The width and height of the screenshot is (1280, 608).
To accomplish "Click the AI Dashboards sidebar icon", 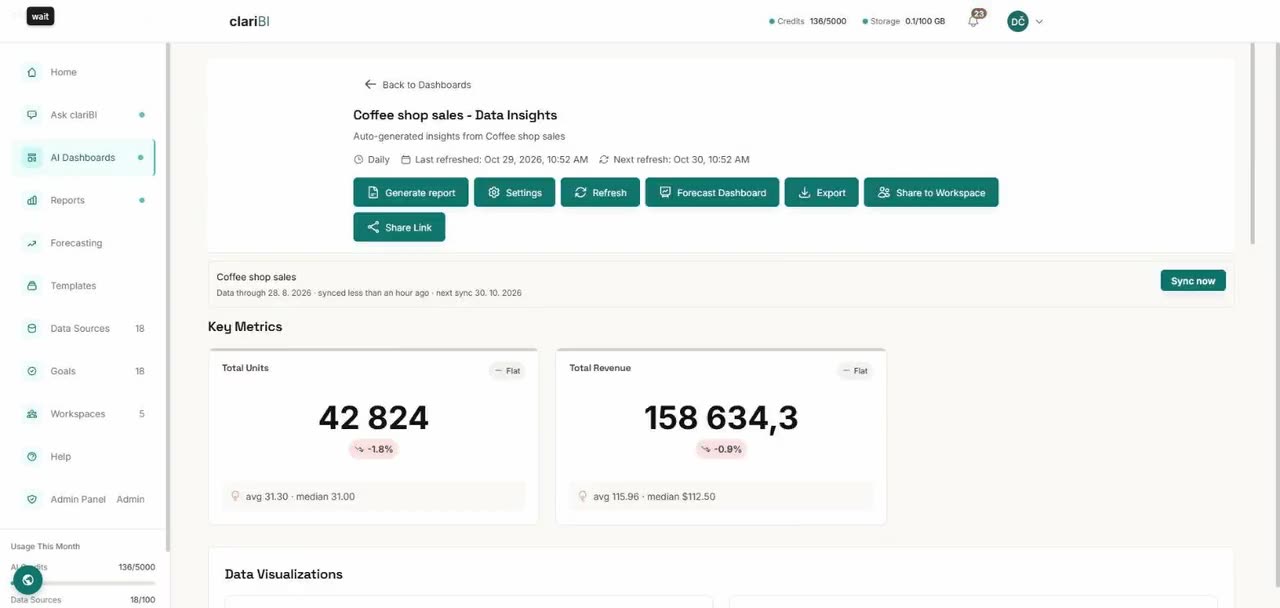I will [x=32, y=158].
